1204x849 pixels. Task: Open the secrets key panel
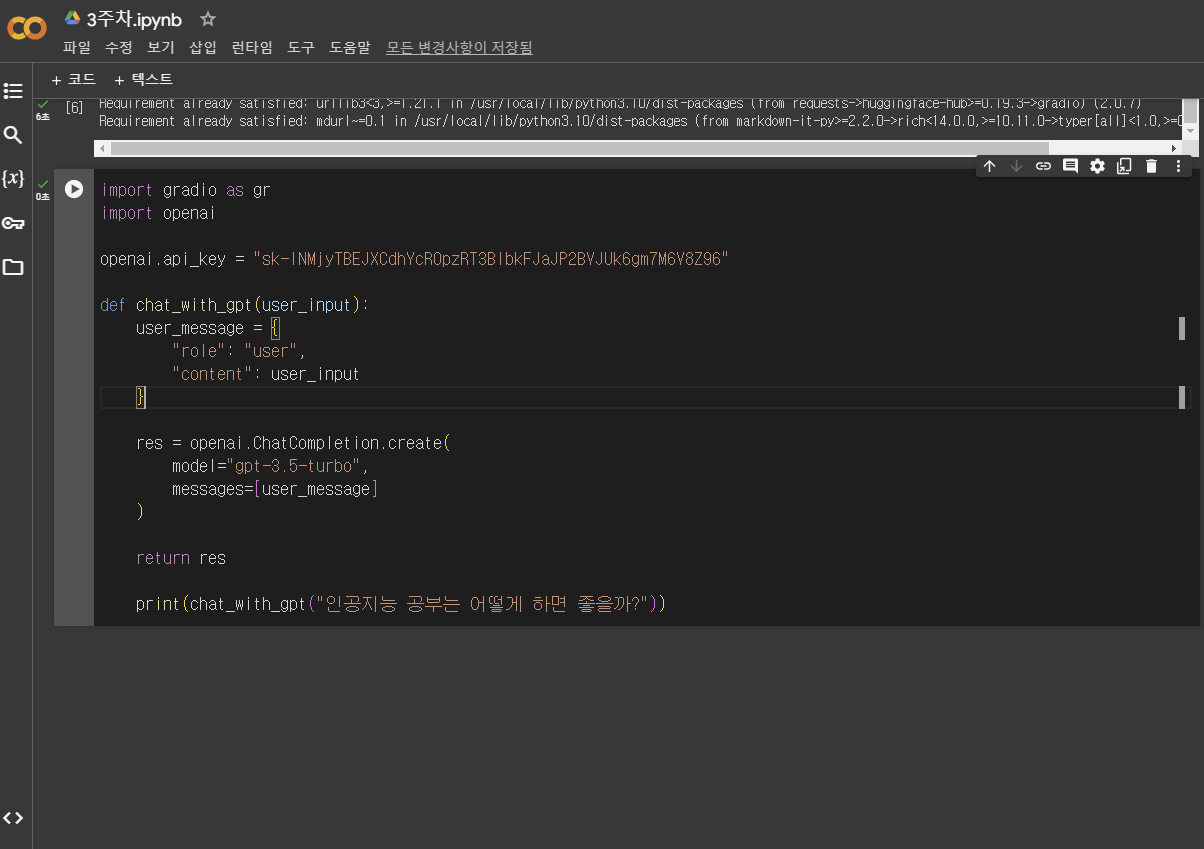click(13, 223)
